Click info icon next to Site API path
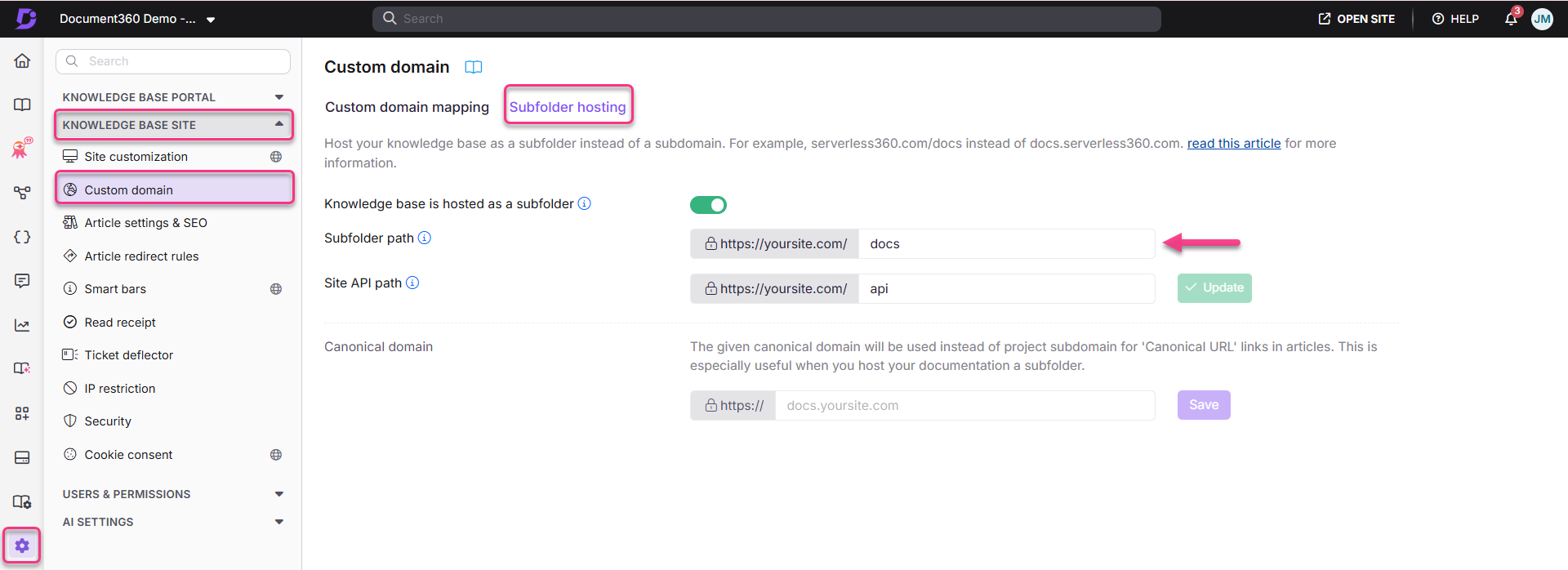The image size is (1568, 570). coord(412,283)
